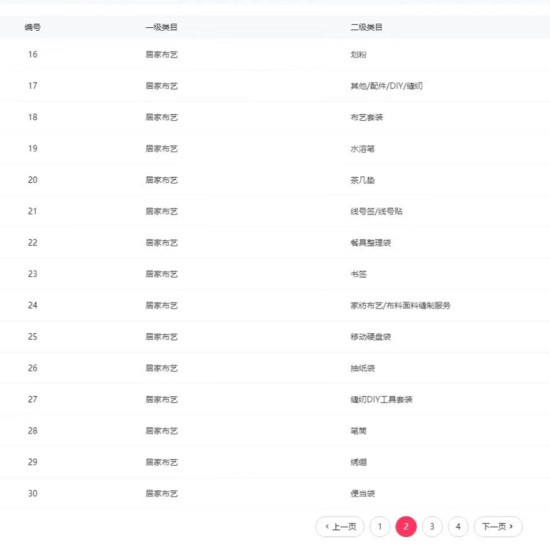Click the 水溶笔 entry in row 19
Screen dimensions: 550x549
tap(362, 149)
